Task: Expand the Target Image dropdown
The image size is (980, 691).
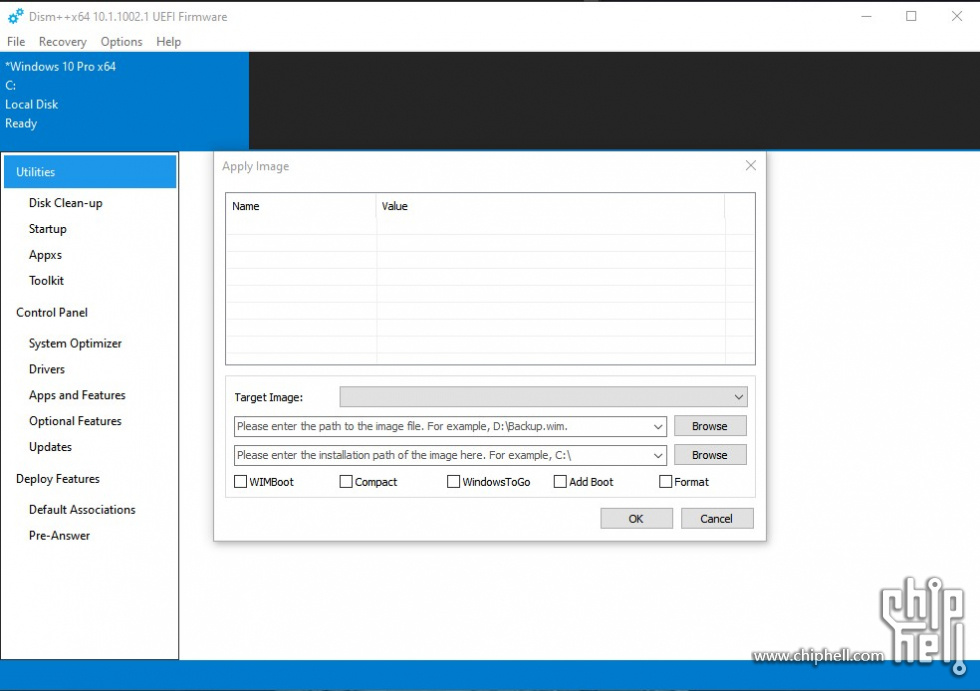Action: point(739,397)
